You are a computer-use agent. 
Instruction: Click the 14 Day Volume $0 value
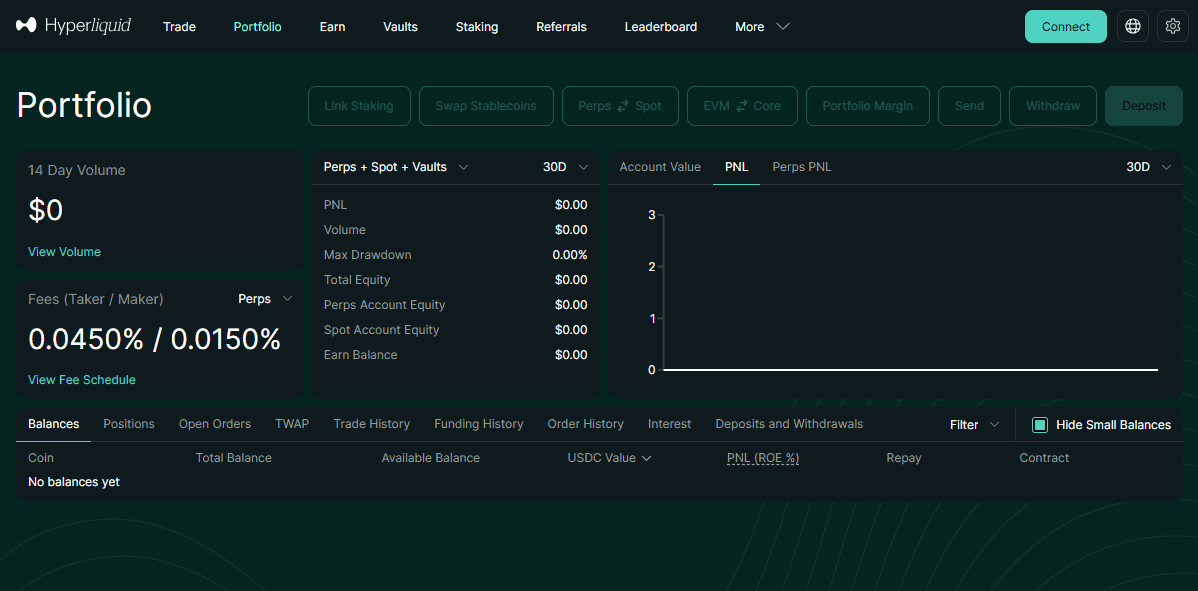coord(46,211)
